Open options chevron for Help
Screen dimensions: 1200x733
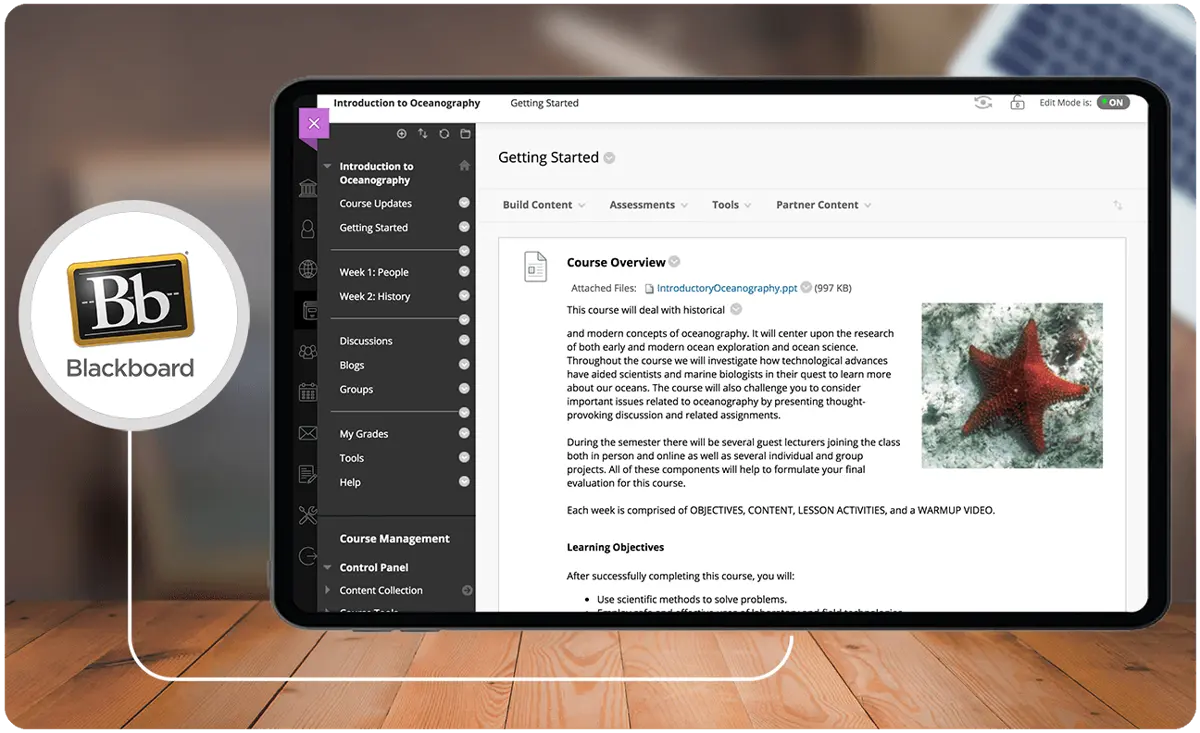pos(464,481)
